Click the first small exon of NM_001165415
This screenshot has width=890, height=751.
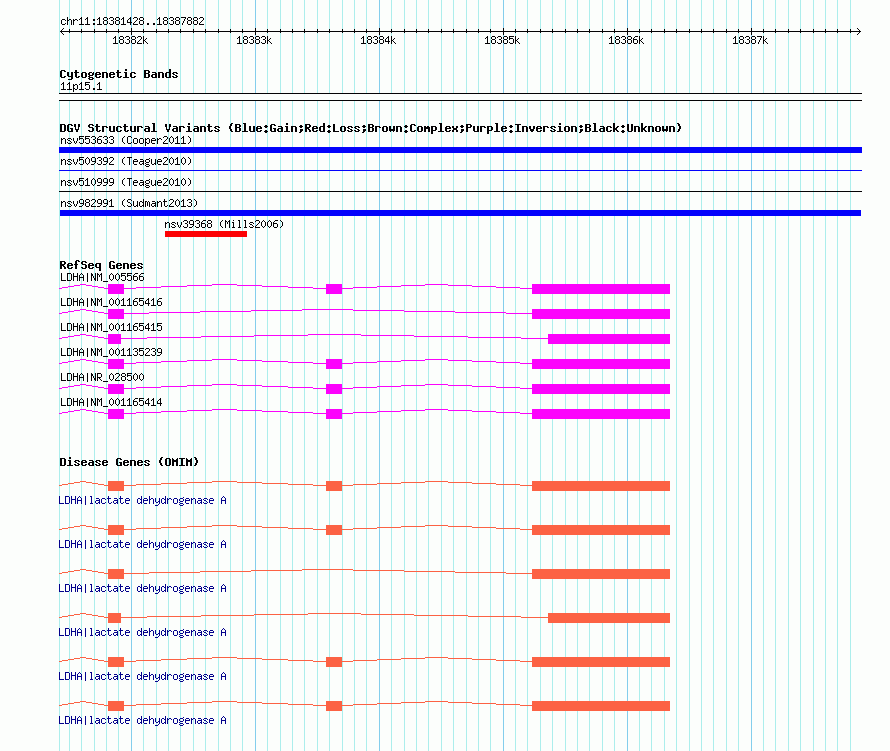pyautogui.click(x=115, y=339)
